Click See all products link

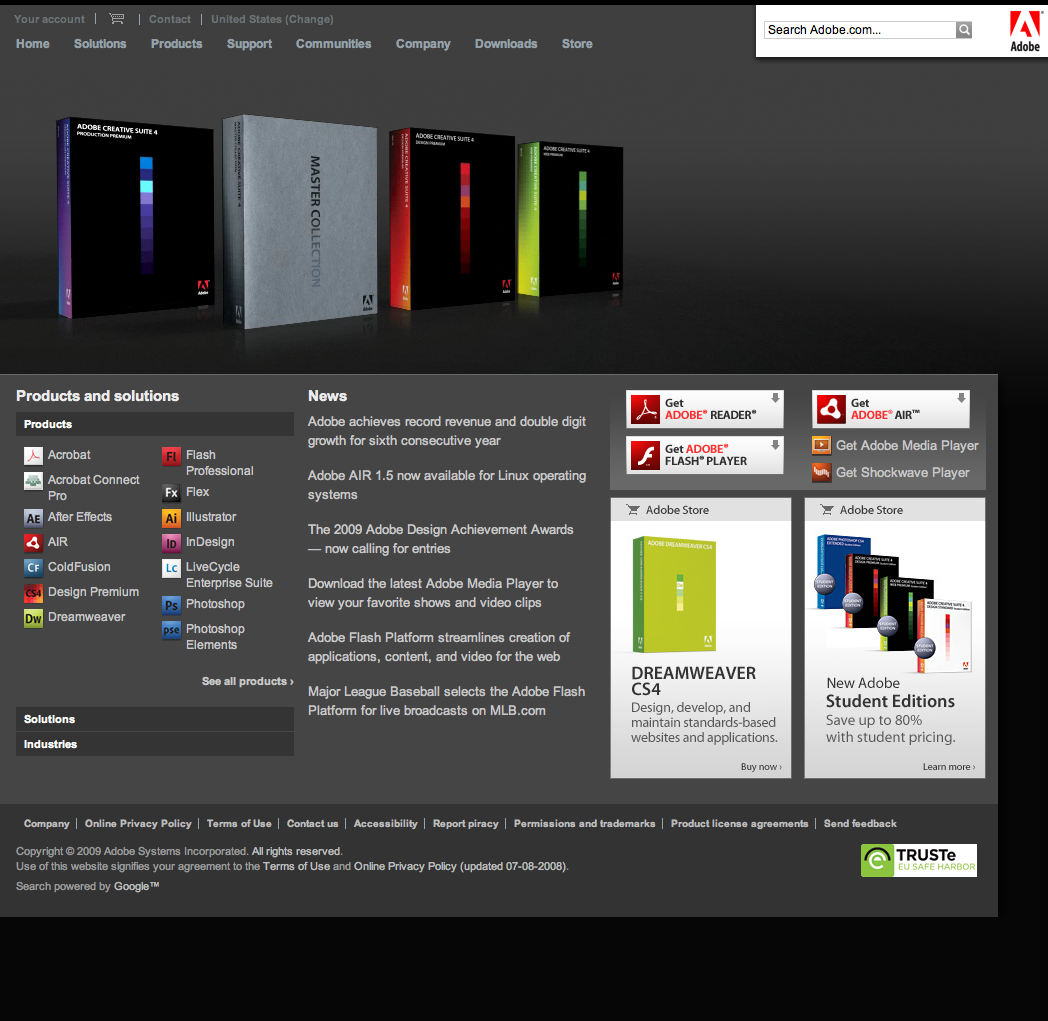pos(247,681)
